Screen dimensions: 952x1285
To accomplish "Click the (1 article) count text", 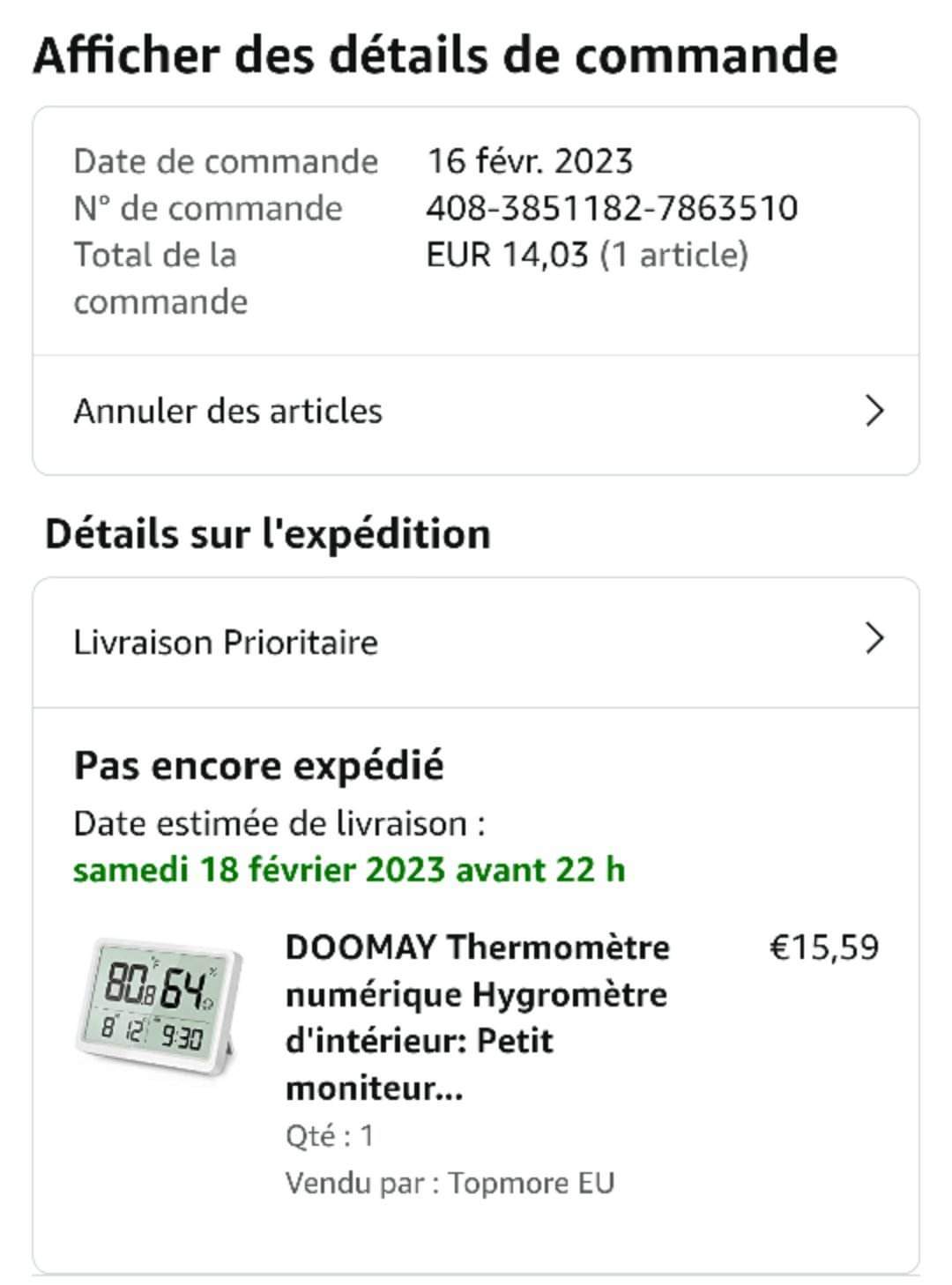I will (673, 255).
